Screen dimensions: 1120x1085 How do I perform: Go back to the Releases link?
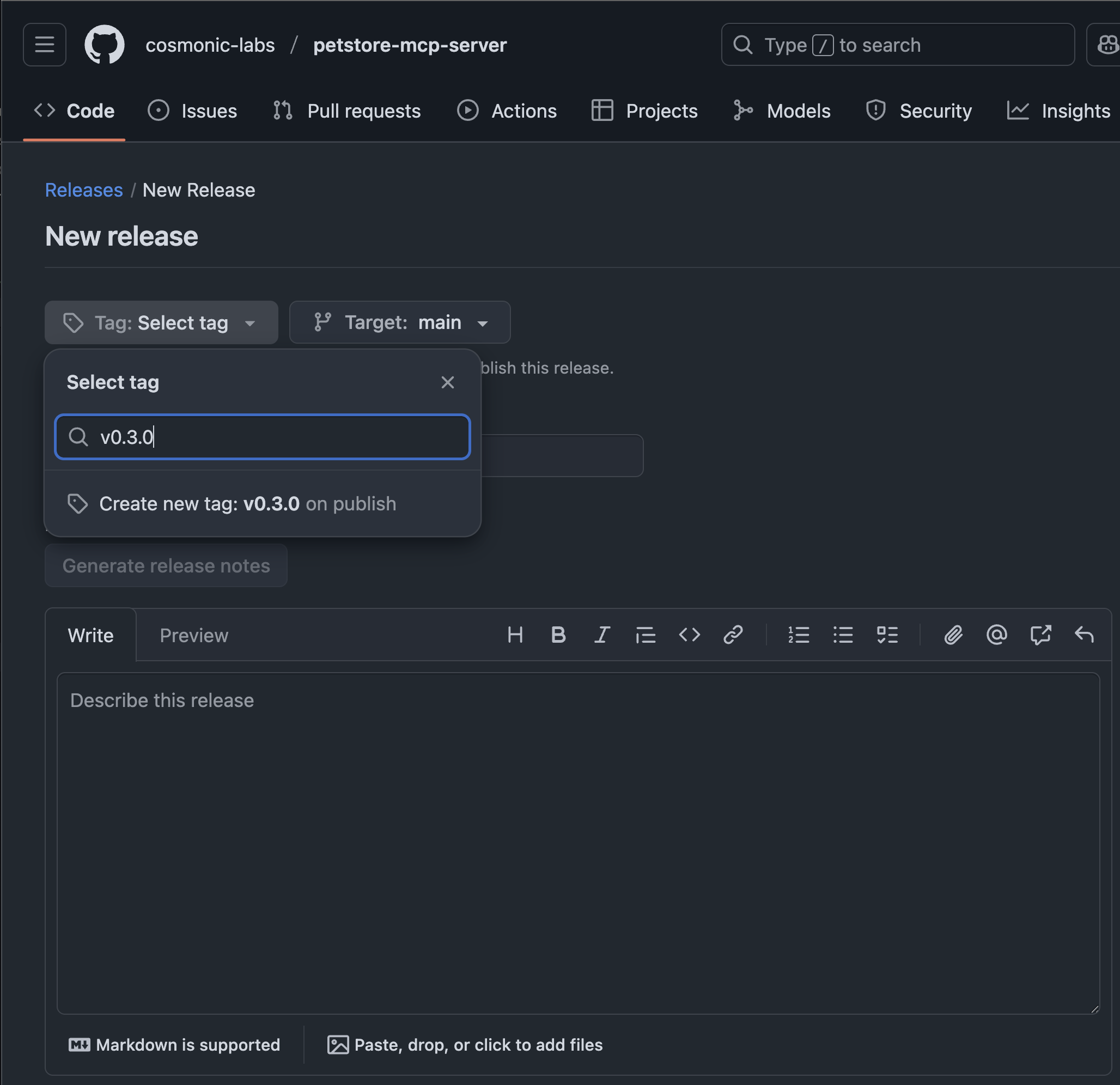point(84,190)
